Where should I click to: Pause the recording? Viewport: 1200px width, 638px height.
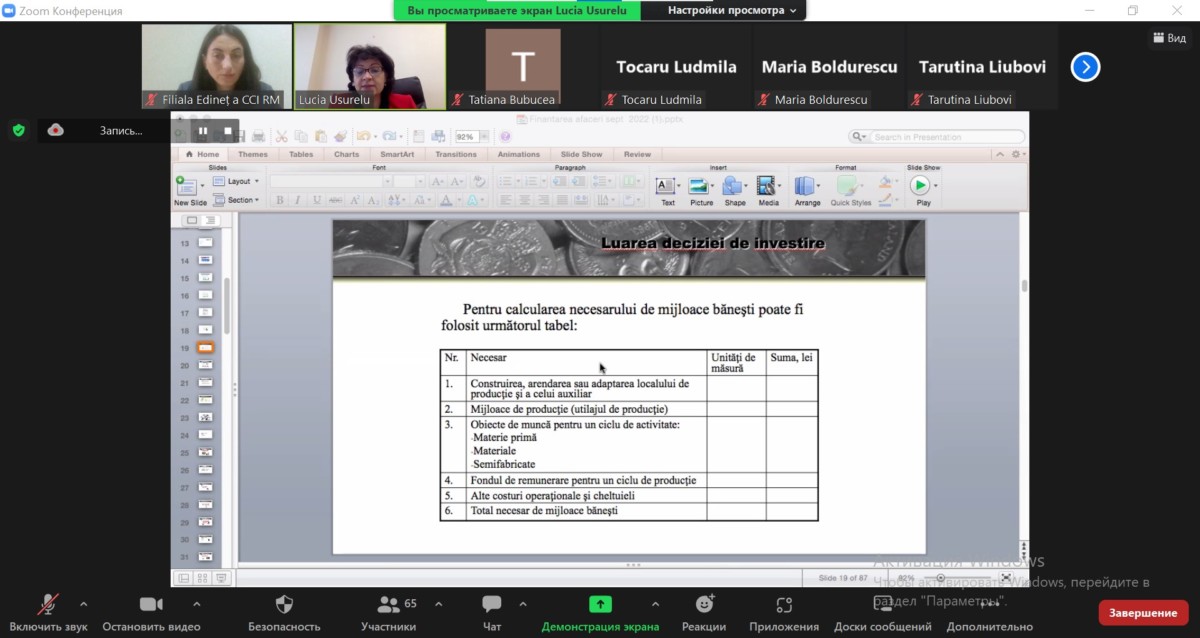click(203, 130)
